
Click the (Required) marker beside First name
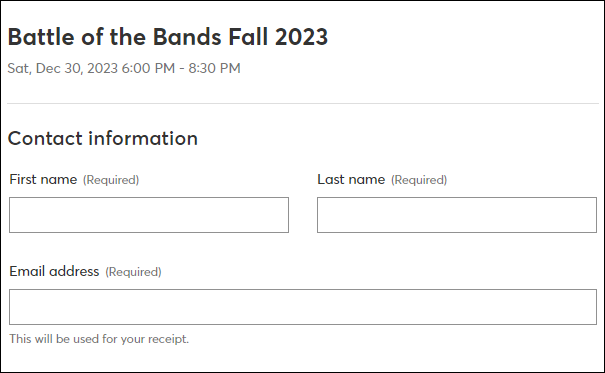pos(111,180)
